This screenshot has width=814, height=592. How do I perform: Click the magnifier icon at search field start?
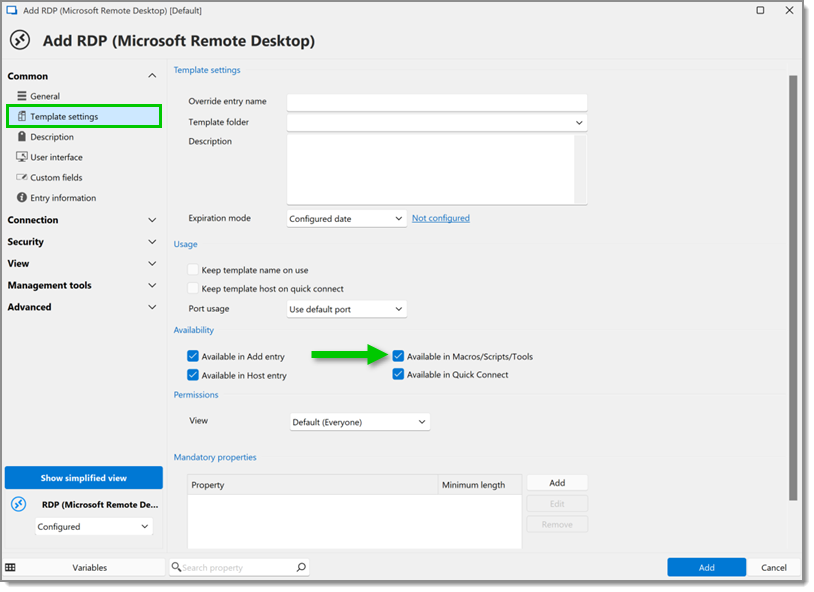click(x=177, y=567)
